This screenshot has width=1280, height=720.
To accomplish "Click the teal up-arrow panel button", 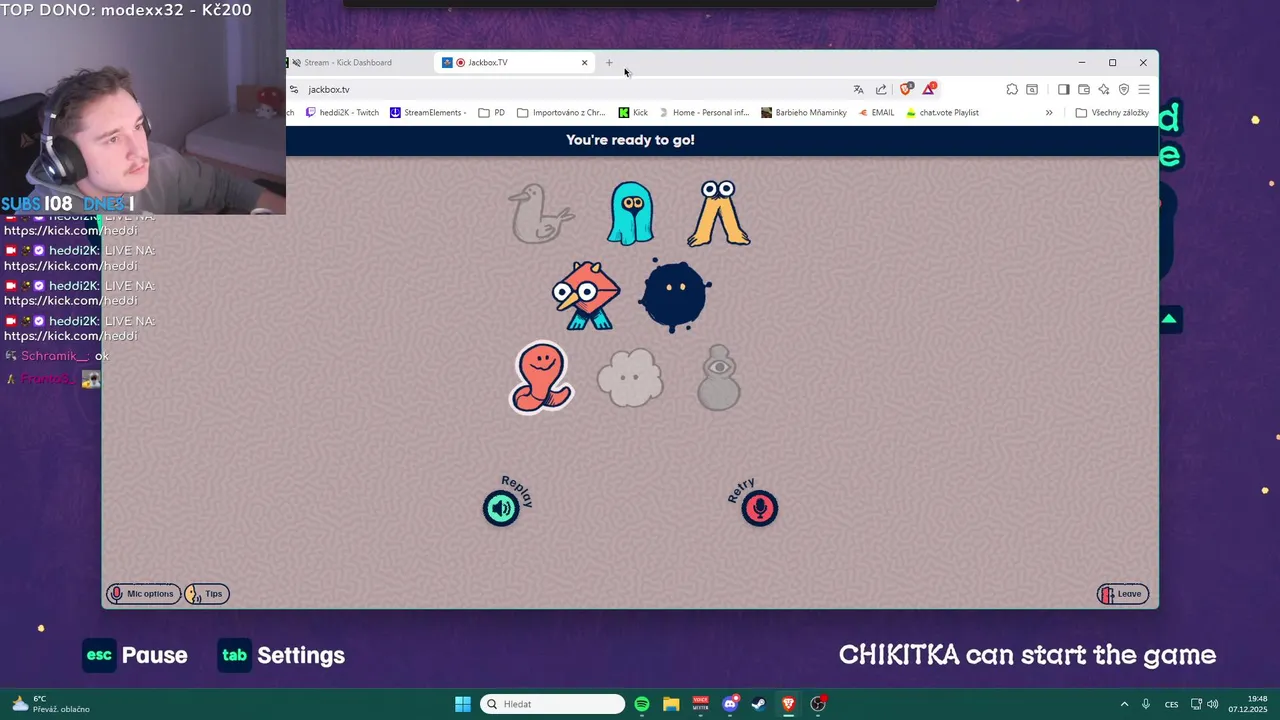I will [x=1168, y=320].
